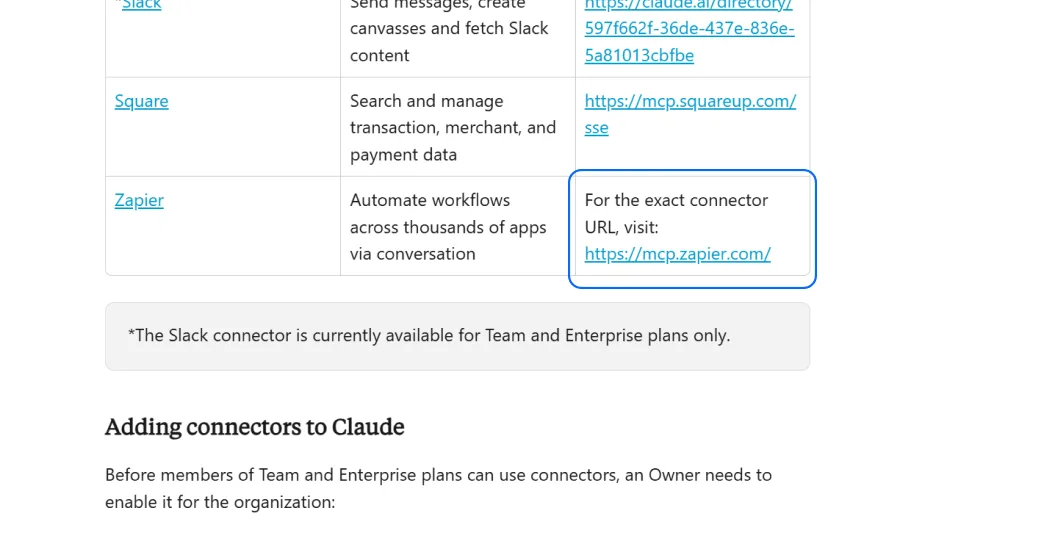Viewport: 1044px width, 533px height.
Task: Click the 'sse' portion of Square URL
Action: tap(596, 128)
